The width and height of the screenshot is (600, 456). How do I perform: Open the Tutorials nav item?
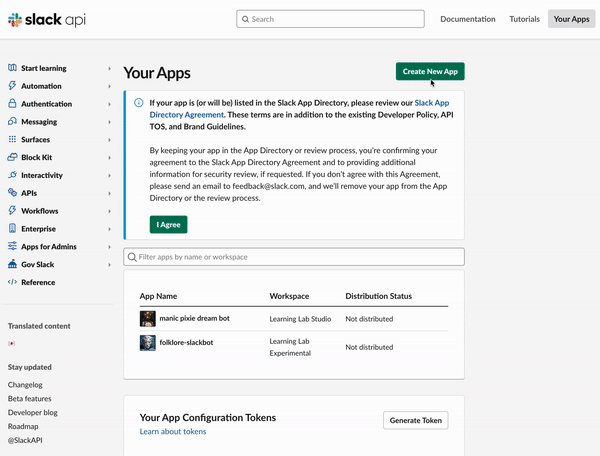pyautogui.click(x=524, y=19)
